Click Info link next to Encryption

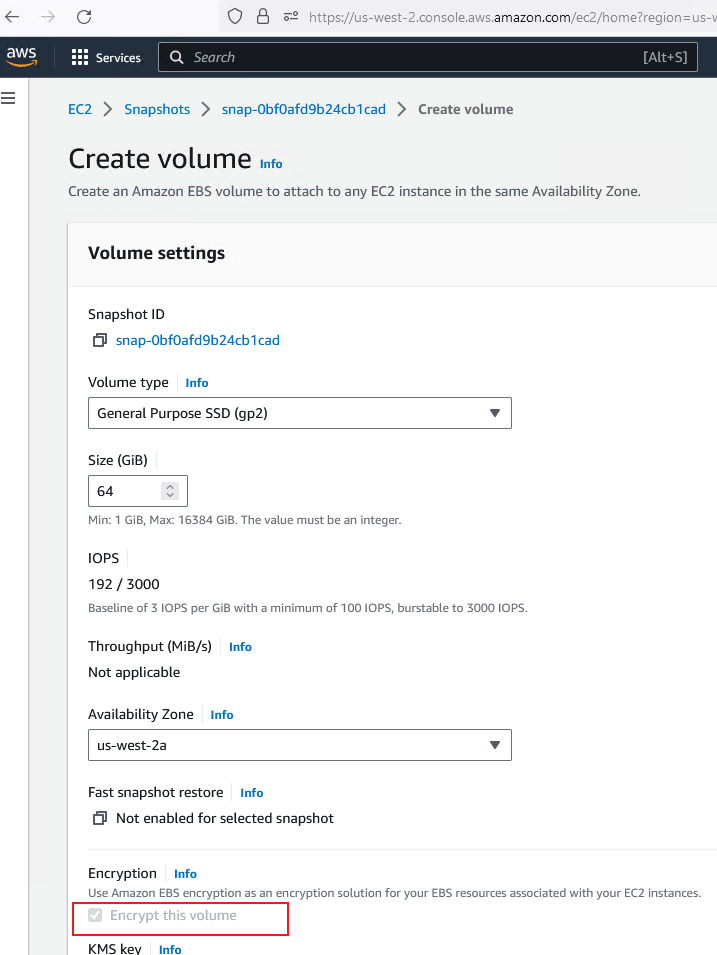coord(185,874)
